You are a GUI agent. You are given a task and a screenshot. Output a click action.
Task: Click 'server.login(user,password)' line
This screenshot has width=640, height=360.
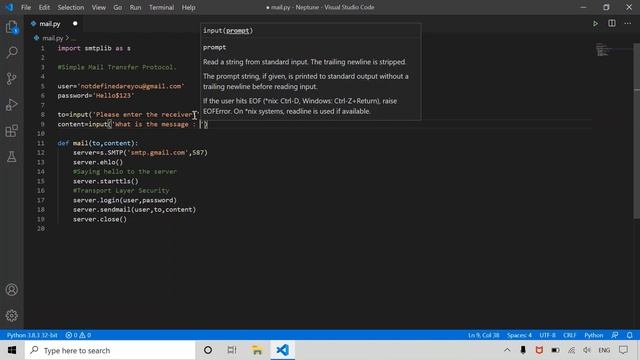[x=125, y=200]
